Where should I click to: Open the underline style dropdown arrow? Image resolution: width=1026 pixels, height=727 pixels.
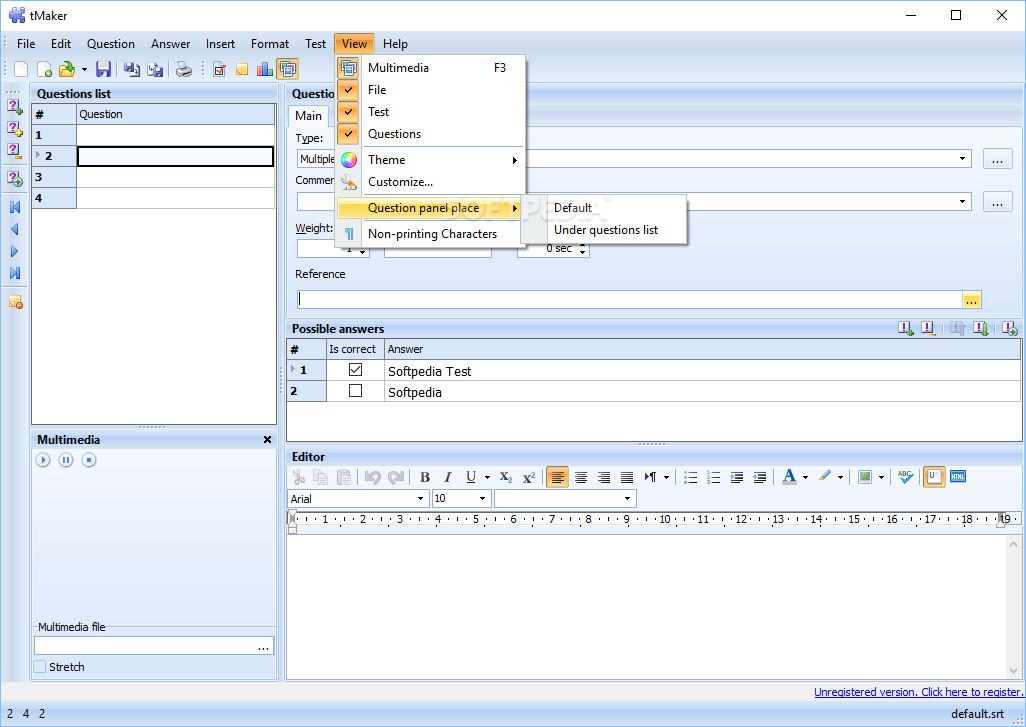click(x=487, y=477)
